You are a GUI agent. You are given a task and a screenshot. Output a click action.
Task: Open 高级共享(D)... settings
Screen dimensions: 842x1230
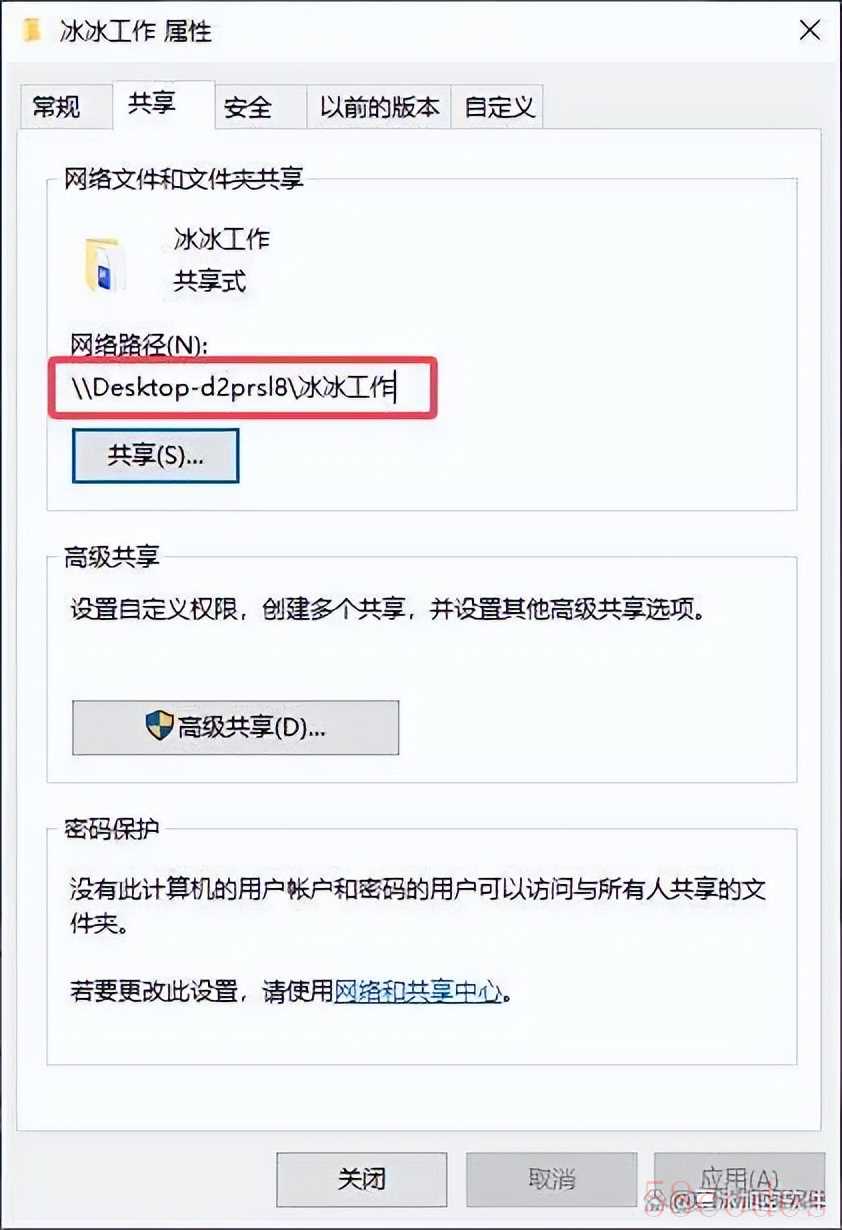236,727
